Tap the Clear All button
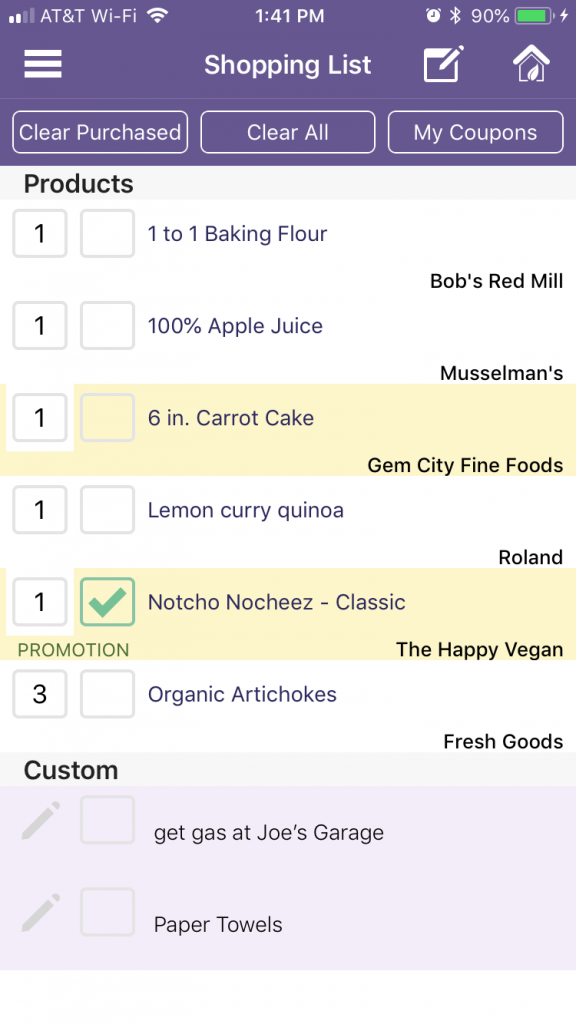Image resolution: width=576 pixels, height=1024 pixels. pos(288,132)
